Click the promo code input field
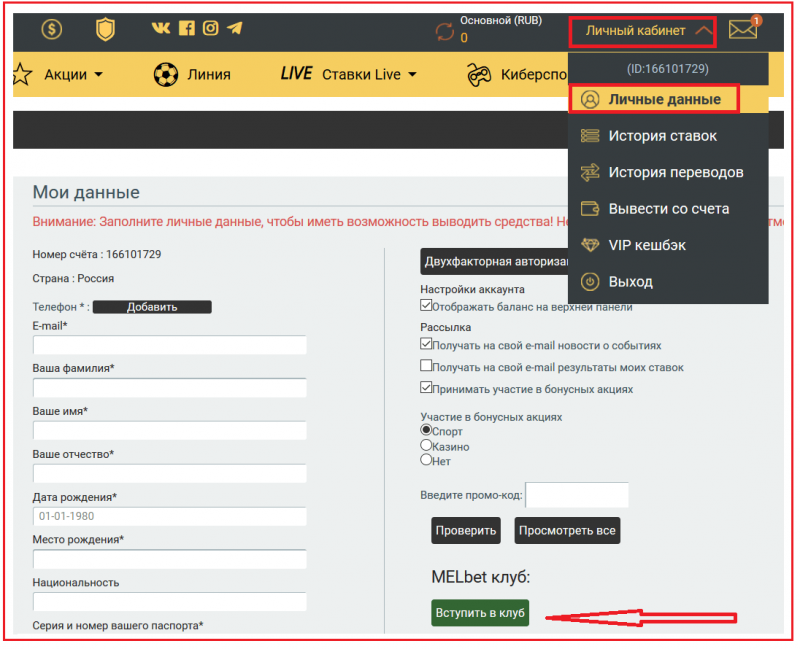800x649 pixels. pyautogui.click(x=577, y=495)
